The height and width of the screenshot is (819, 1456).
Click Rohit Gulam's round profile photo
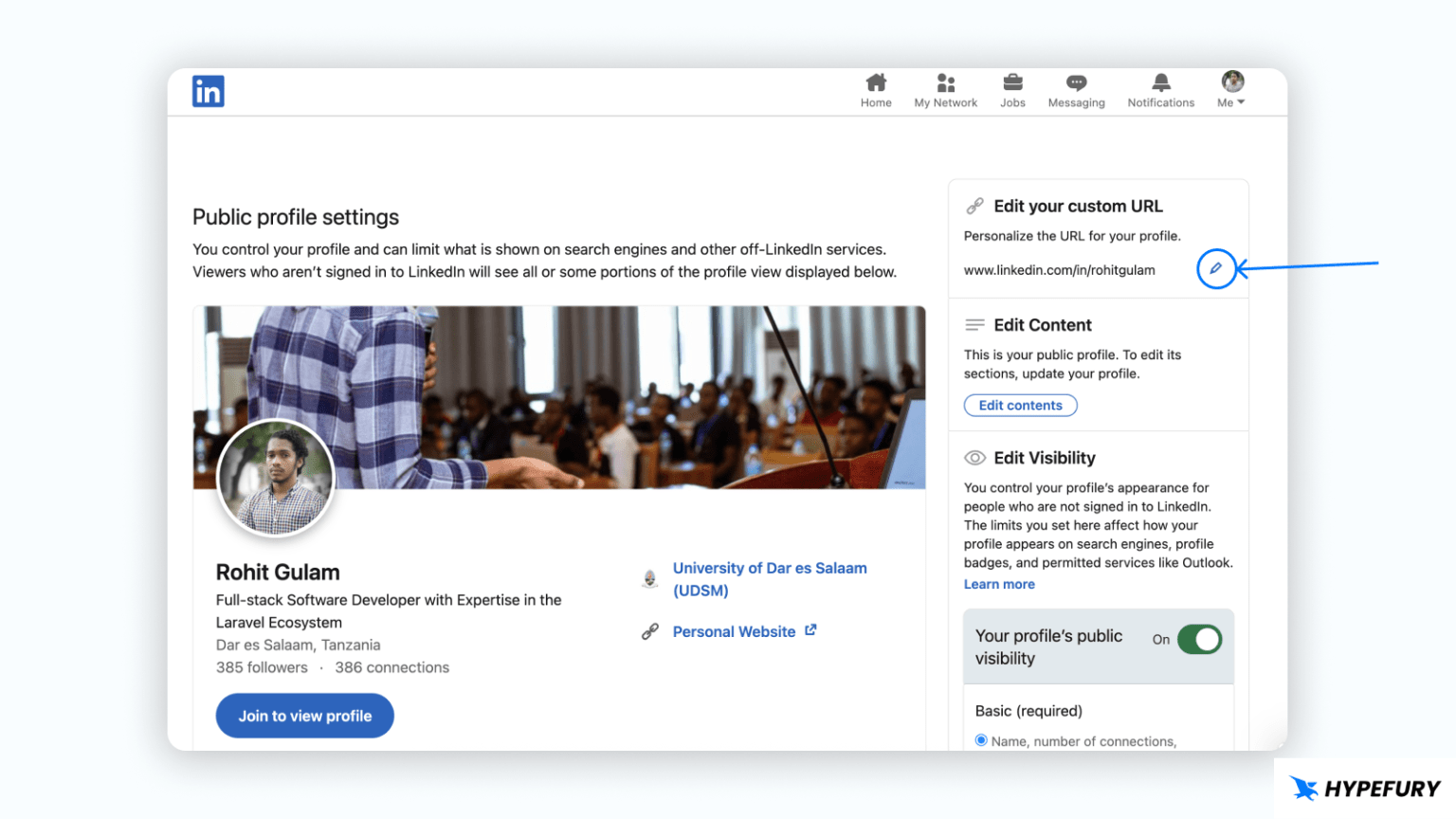point(276,479)
